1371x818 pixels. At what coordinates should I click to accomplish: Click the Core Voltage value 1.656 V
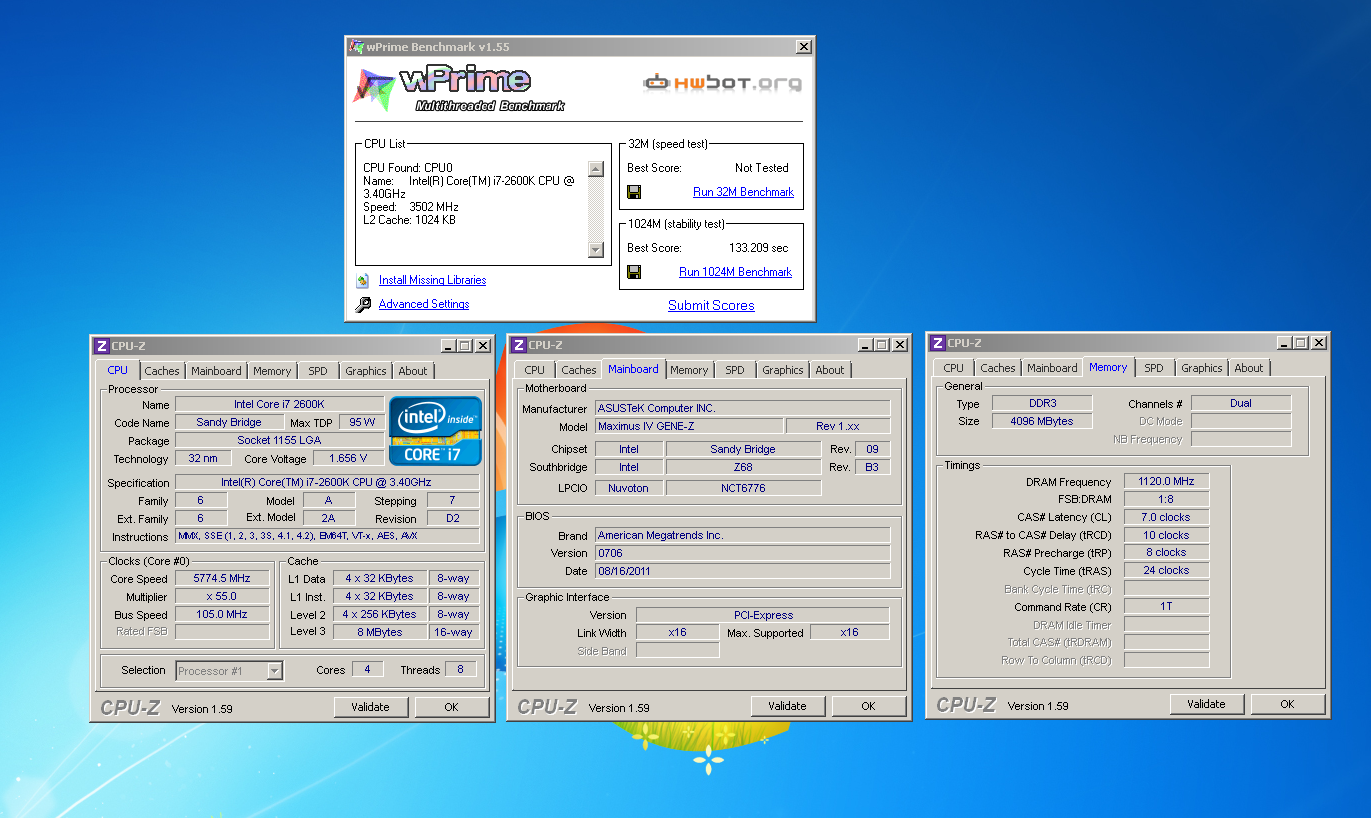click(348, 459)
